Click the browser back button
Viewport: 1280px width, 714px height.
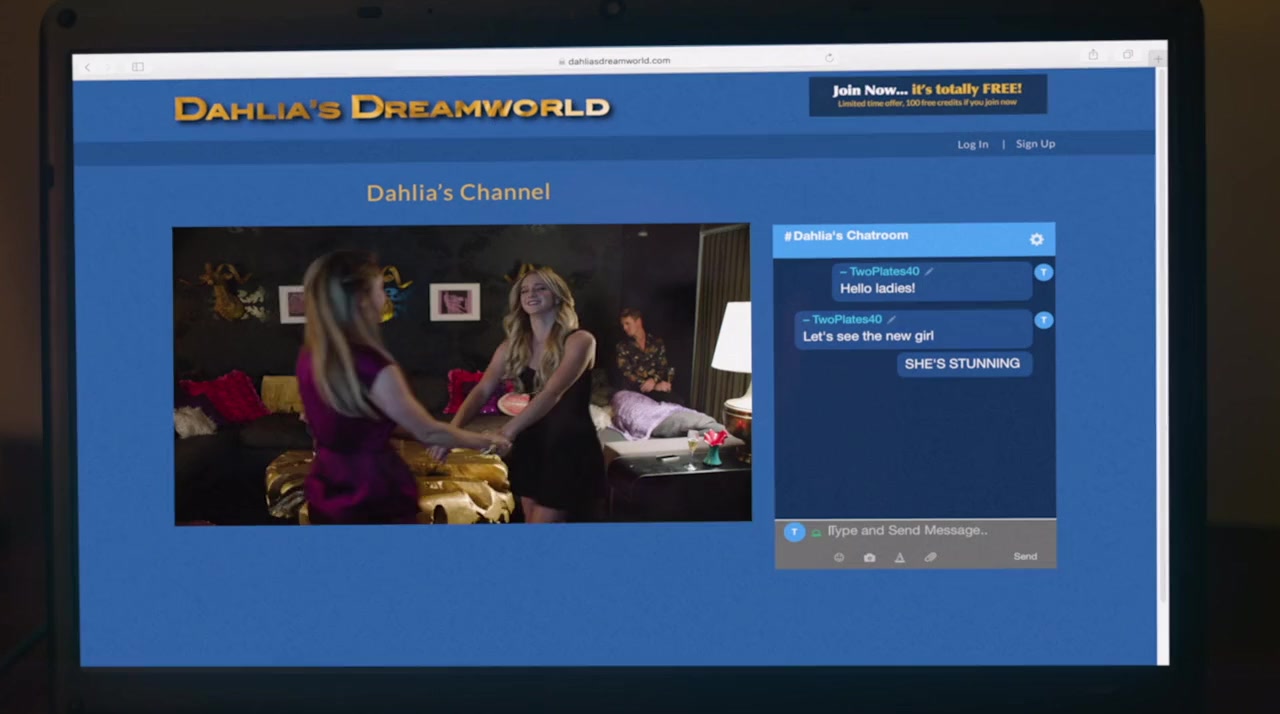(x=88, y=67)
